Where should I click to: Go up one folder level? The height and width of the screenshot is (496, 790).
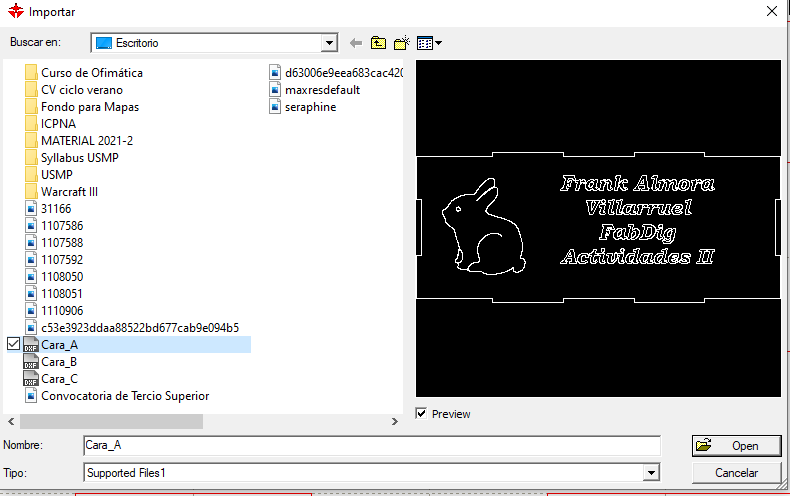(378, 43)
